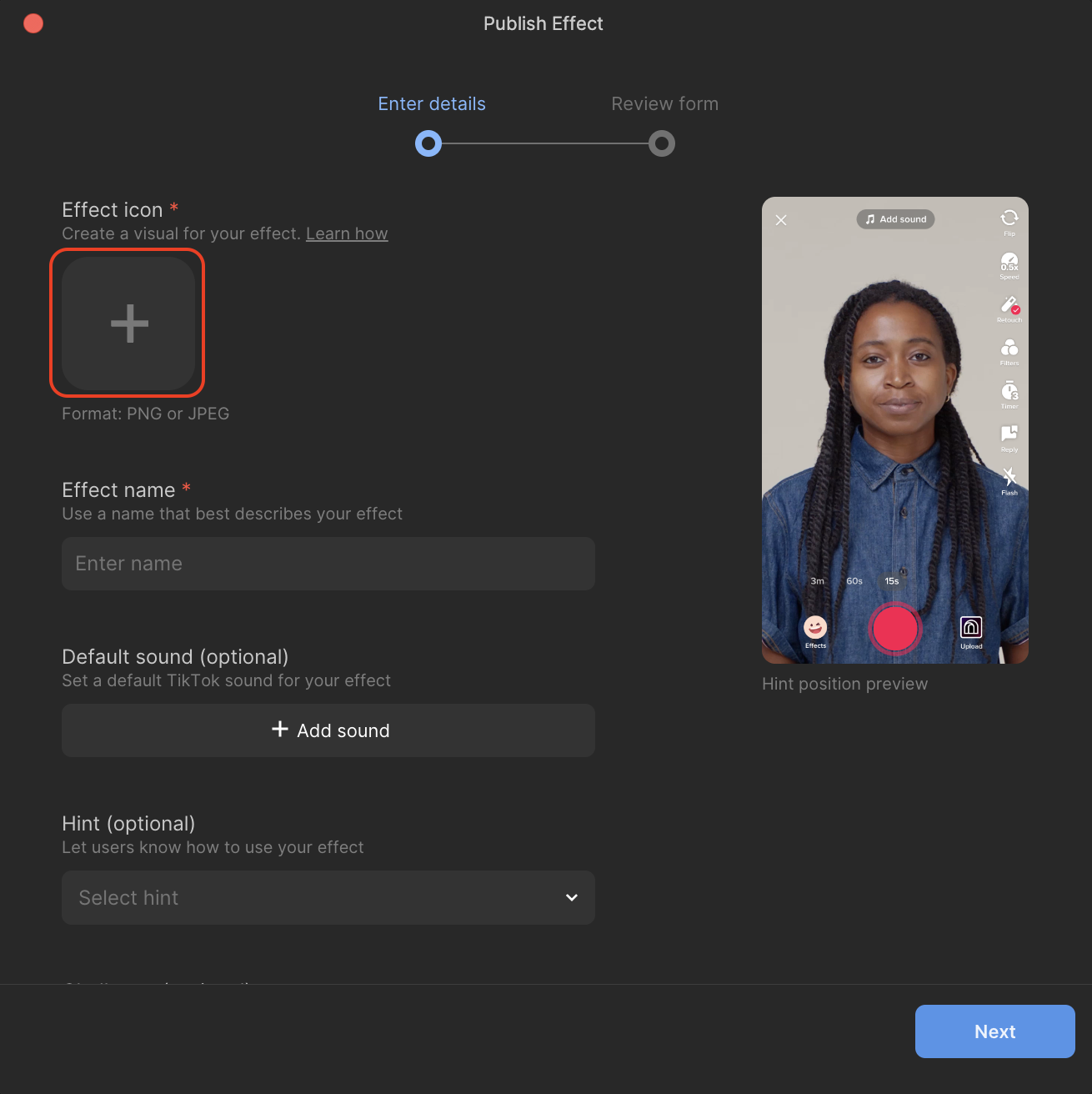
Task: Select the Review form step
Action: (x=665, y=104)
